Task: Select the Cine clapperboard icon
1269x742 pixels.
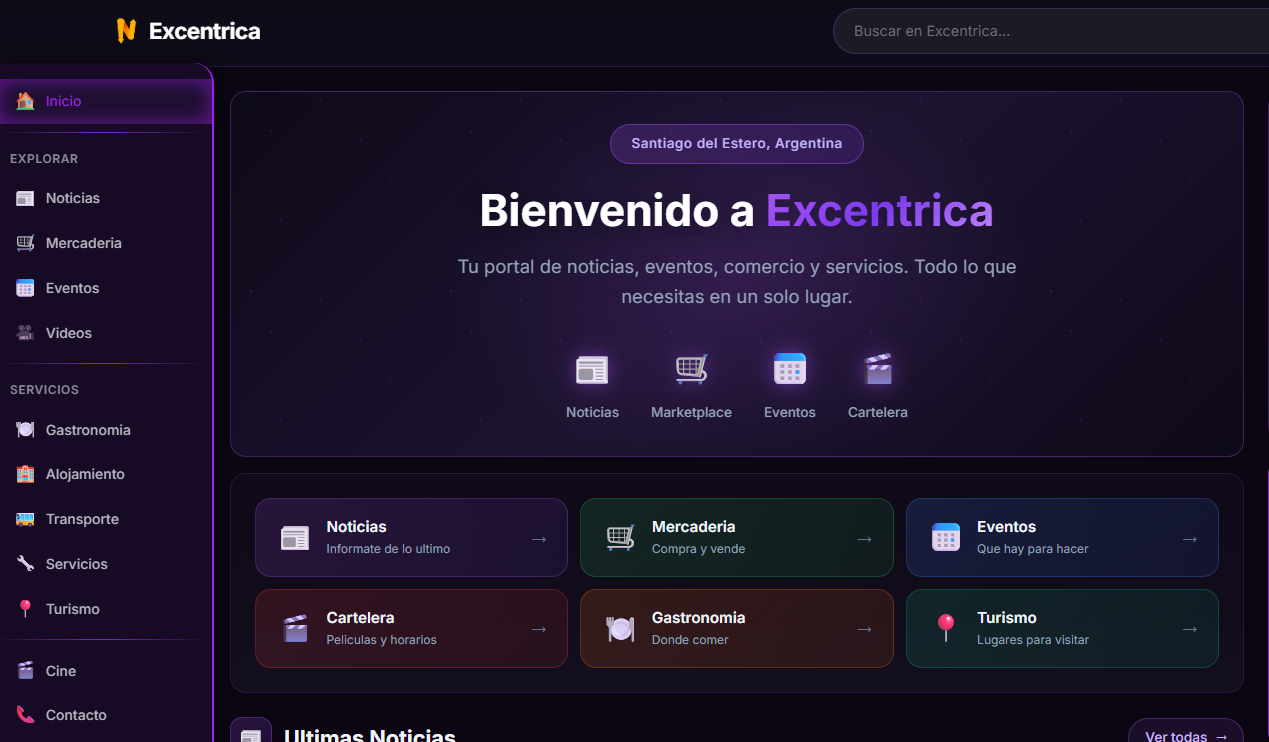Action: [24, 670]
